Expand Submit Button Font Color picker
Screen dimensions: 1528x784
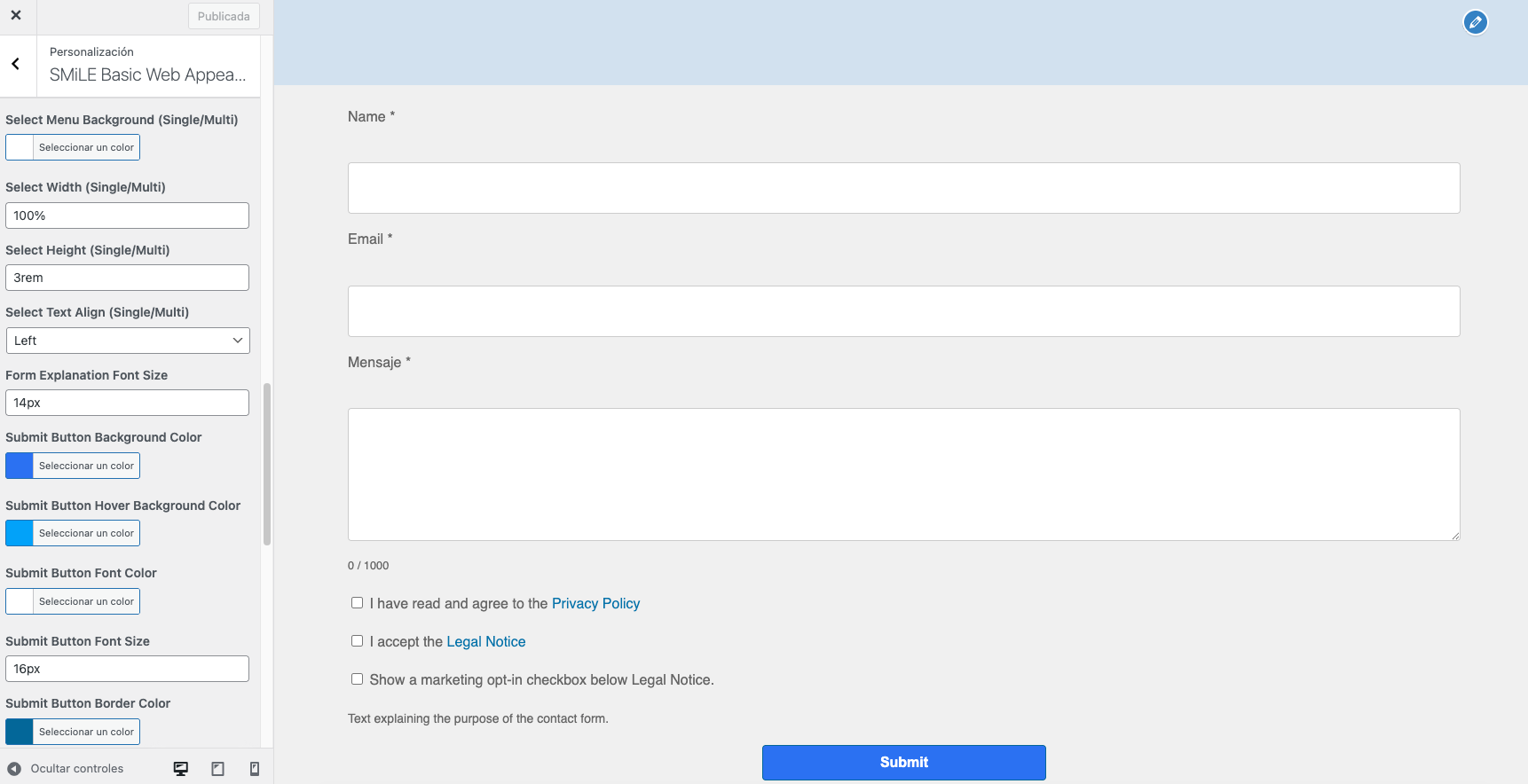[73, 601]
